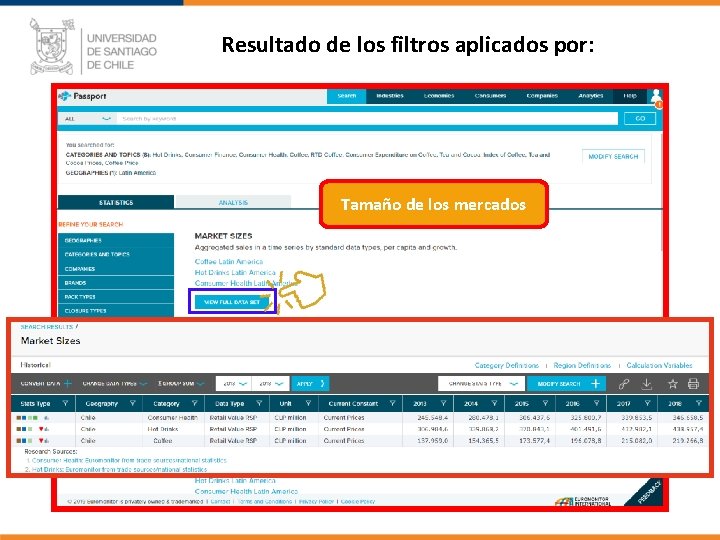Select the Search tab in top navigation
The width and height of the screenshot is (720, 540).
tap(347, 96)
